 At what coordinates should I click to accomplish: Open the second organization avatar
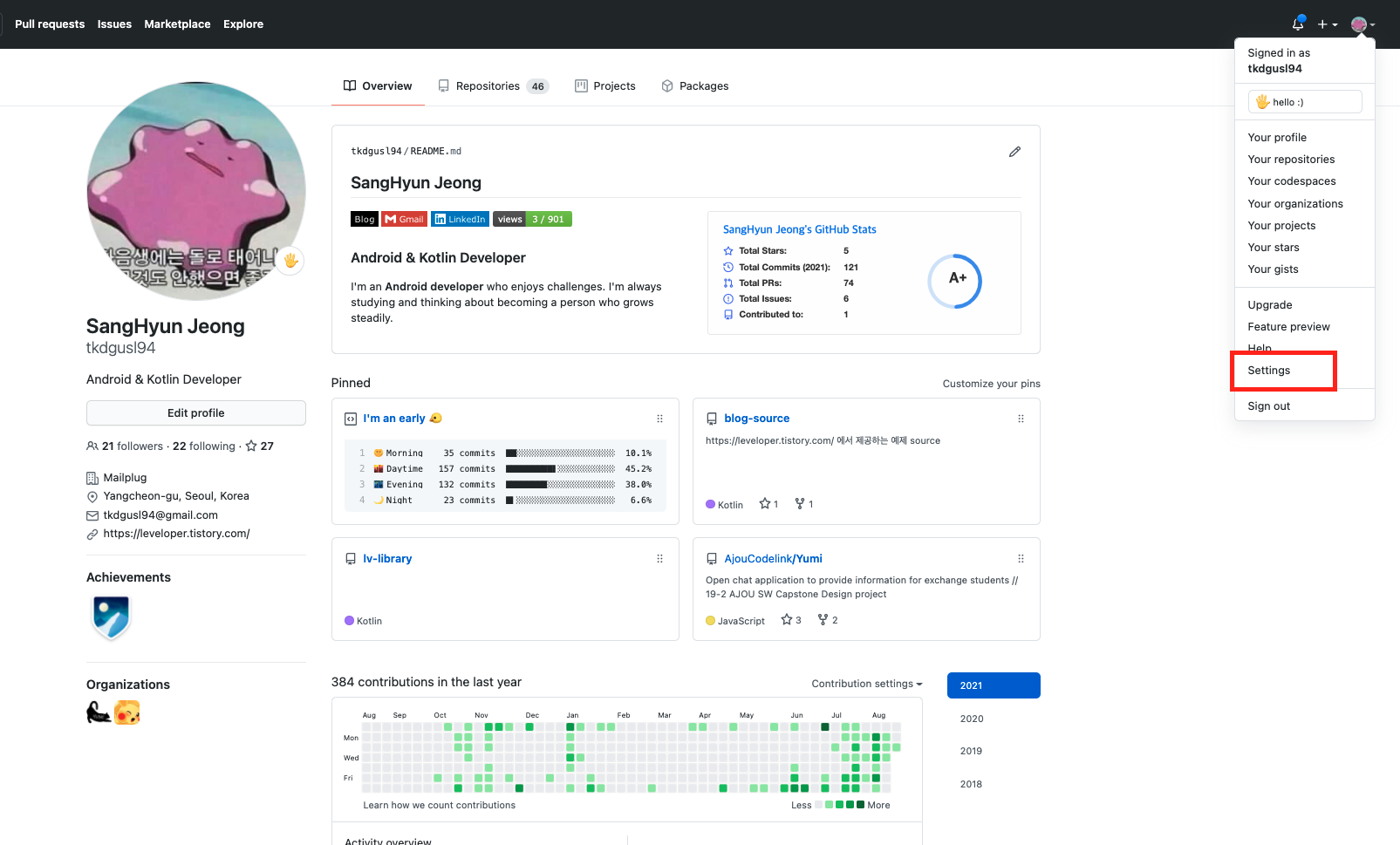[x=127, y=712]
